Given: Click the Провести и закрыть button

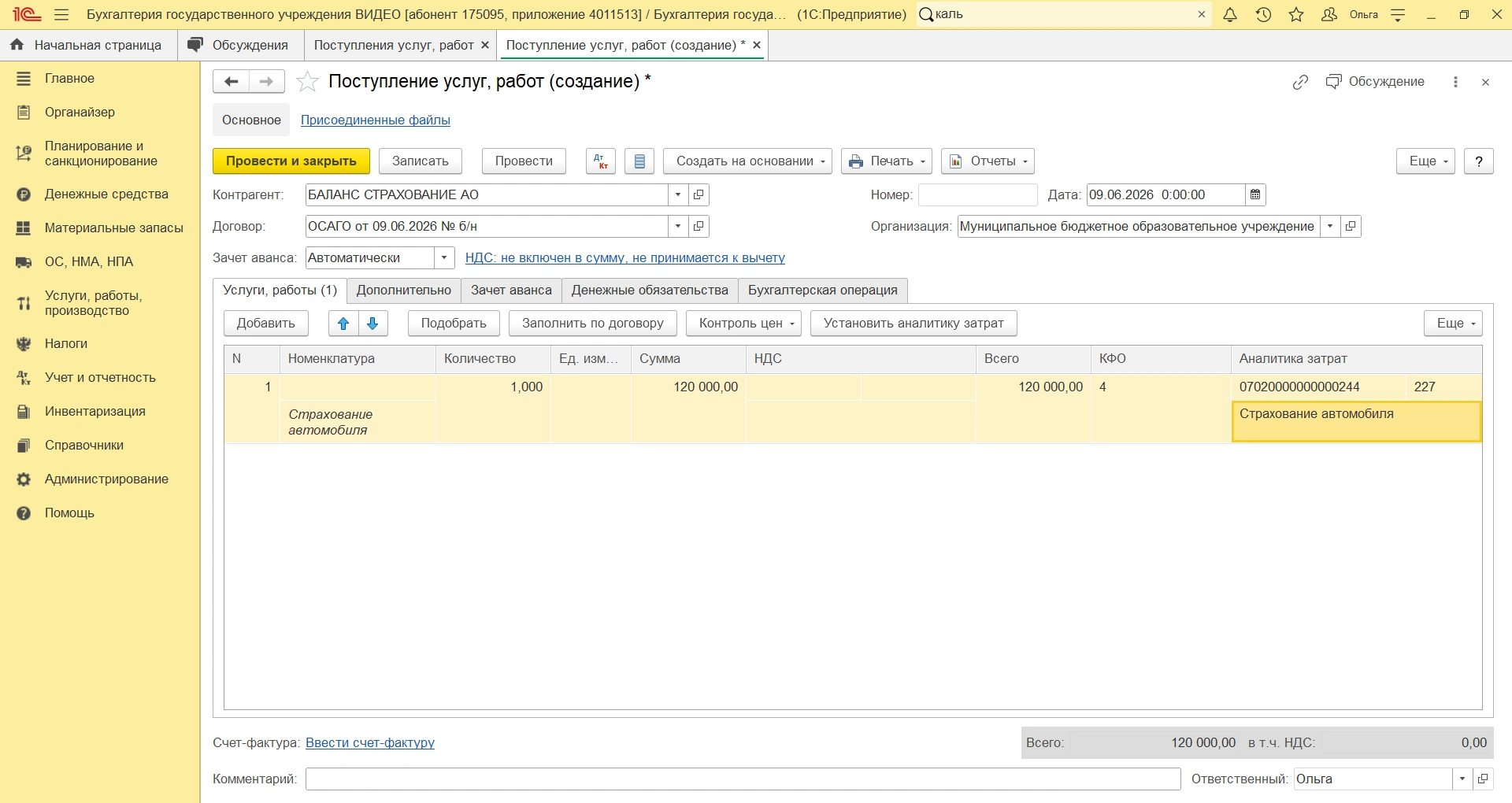Looking at the screenshot, I should pyautogui.click(x=291, y=161).
